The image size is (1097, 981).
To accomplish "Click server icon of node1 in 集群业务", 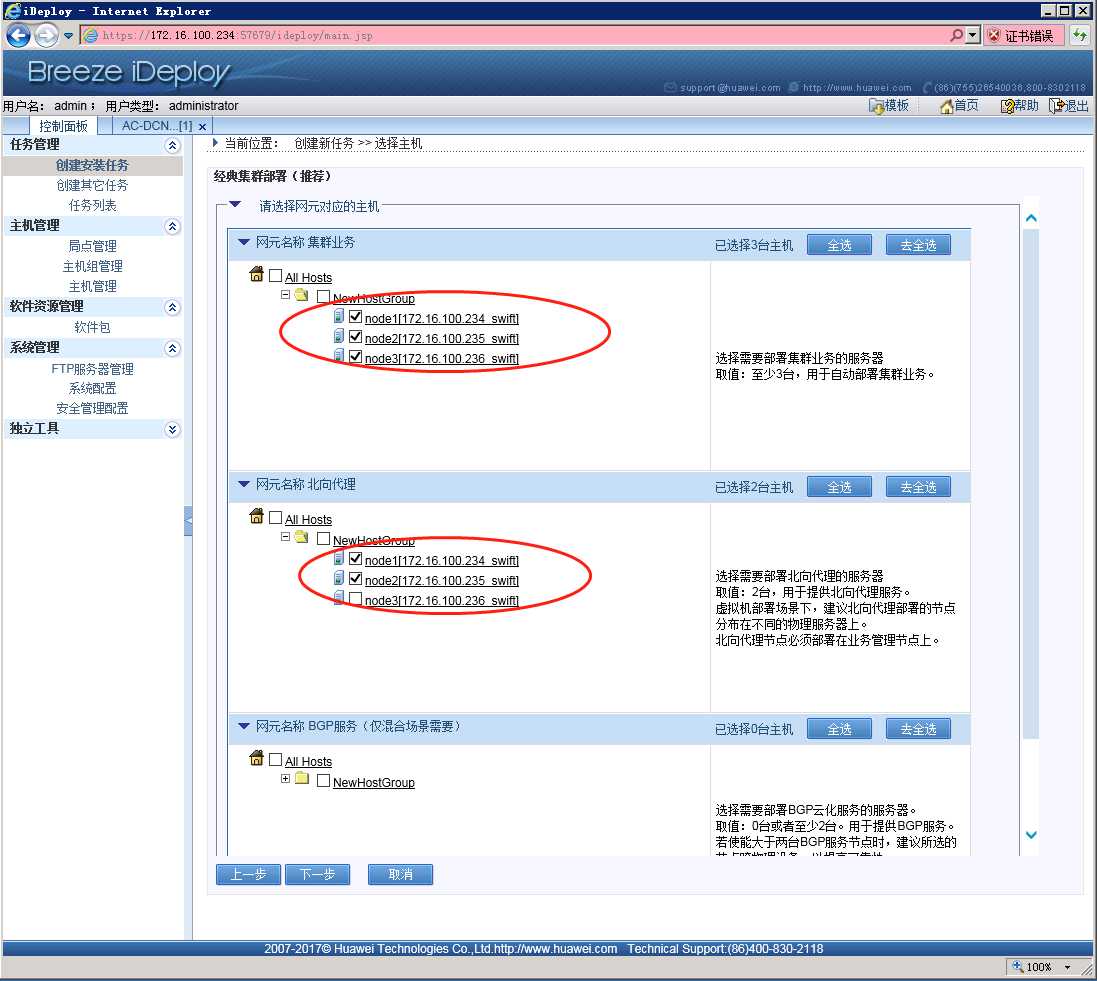I will pyautogui.click(x=339, y=316).
